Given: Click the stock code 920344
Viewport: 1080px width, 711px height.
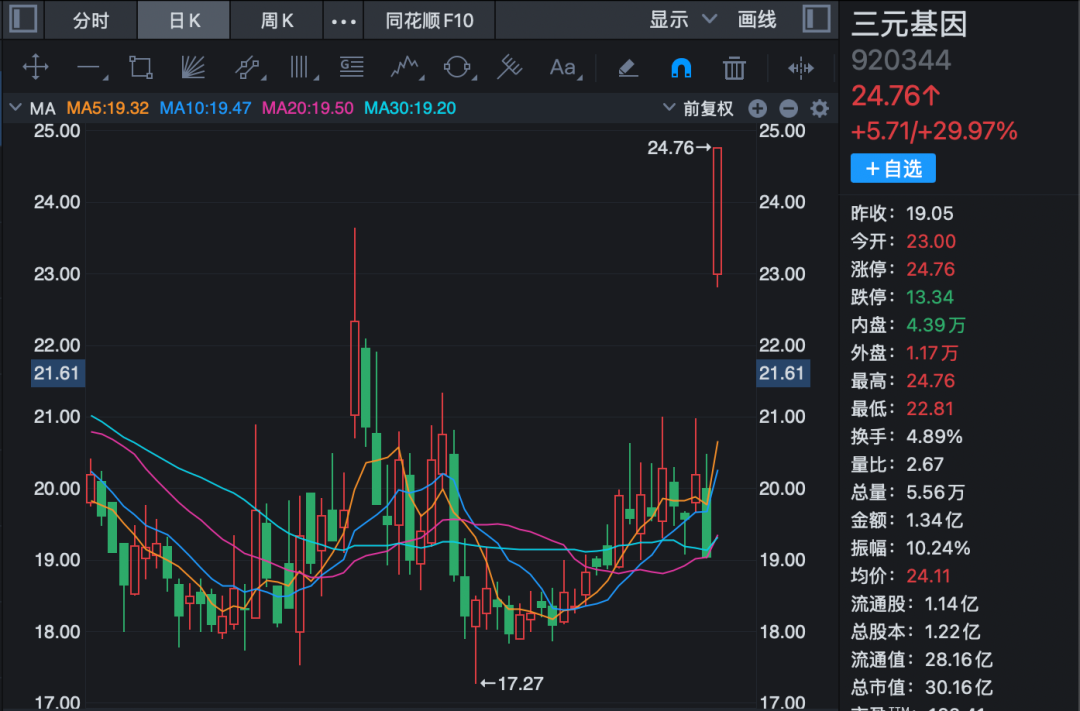Looking at the screenshot, I should [x=901, y=61].
